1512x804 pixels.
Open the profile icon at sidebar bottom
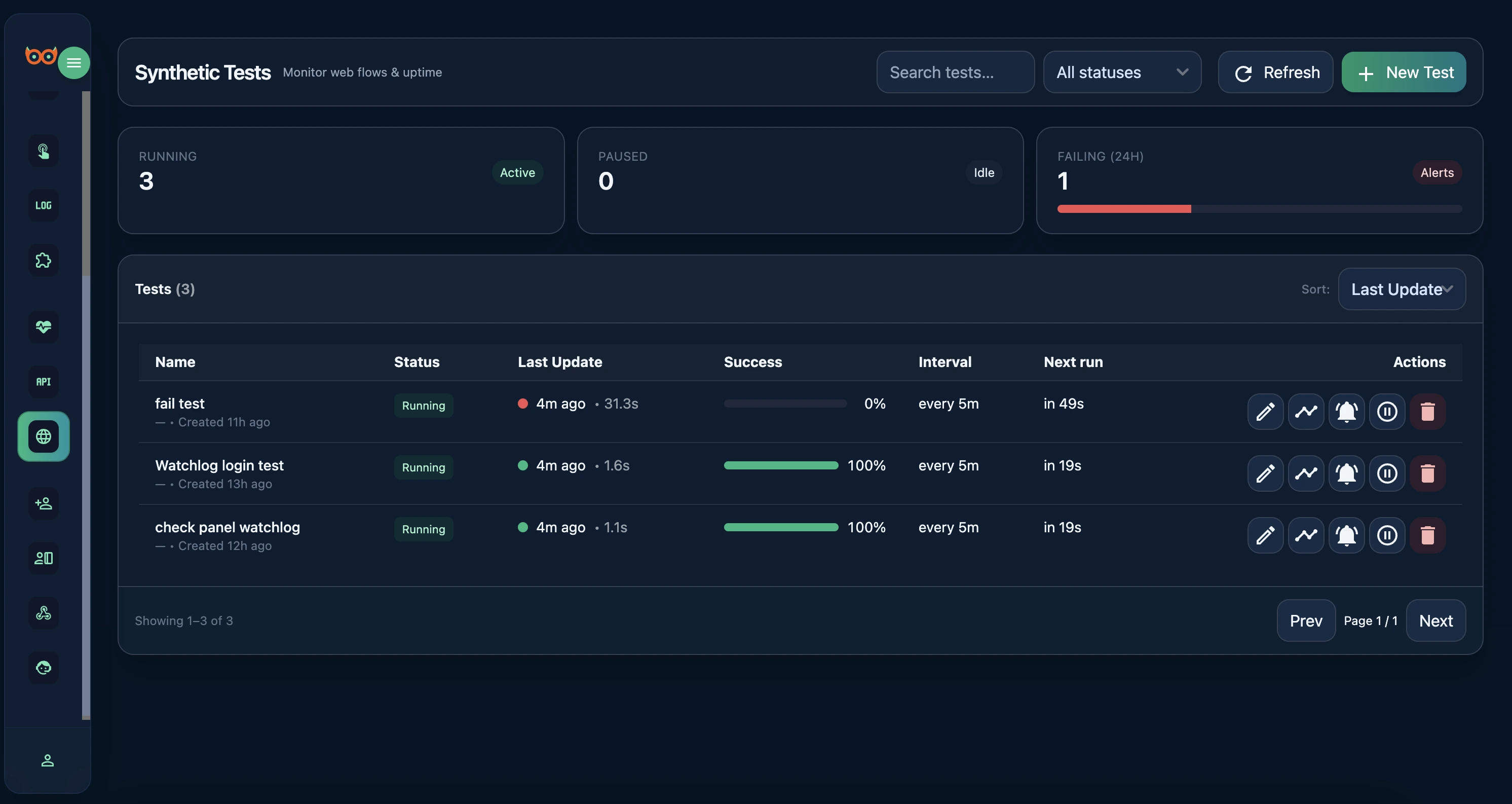point(48,760)
